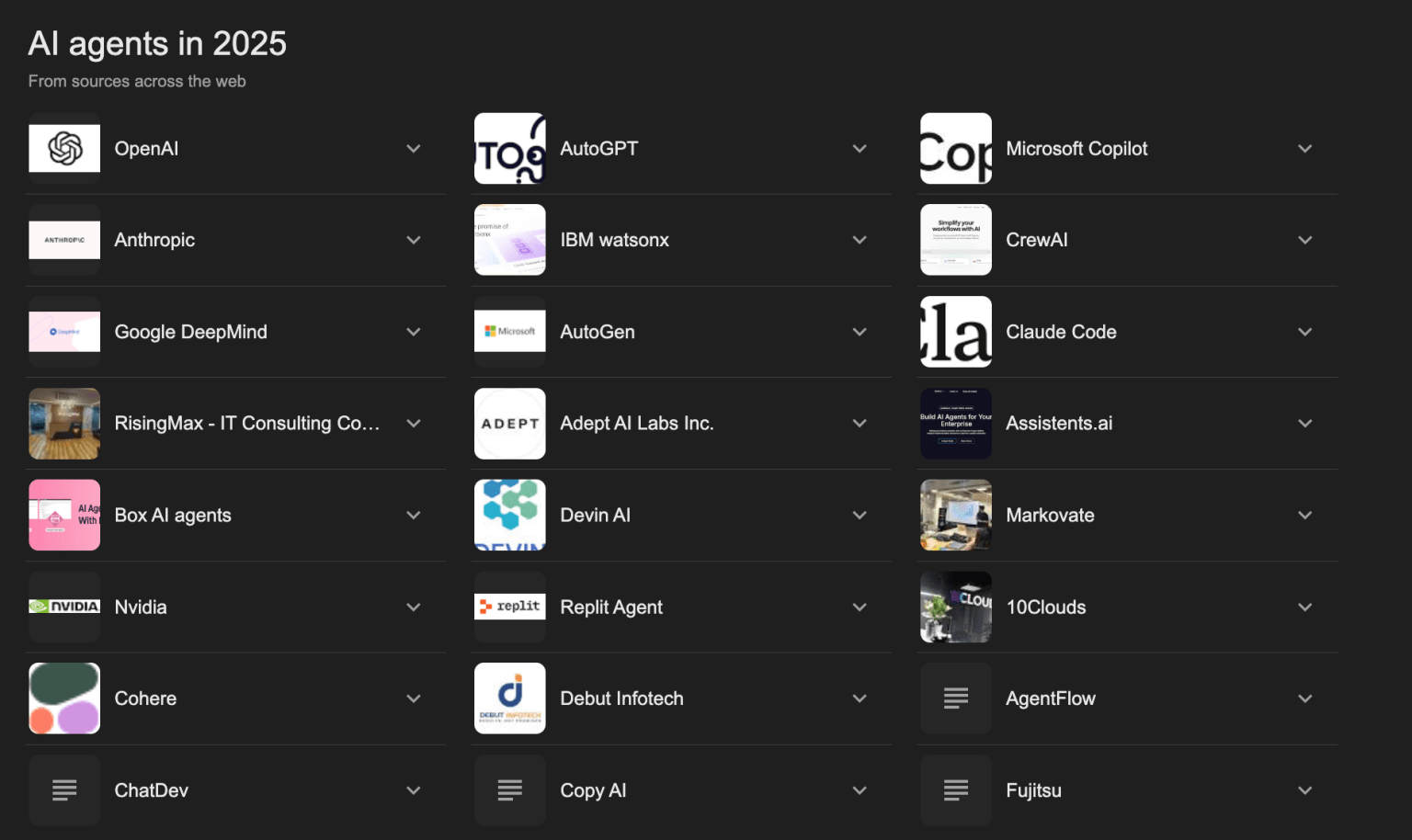1412x840 pixels.
Task: Click the IBM watsonx thumbnail image
Action: [510, 240]
